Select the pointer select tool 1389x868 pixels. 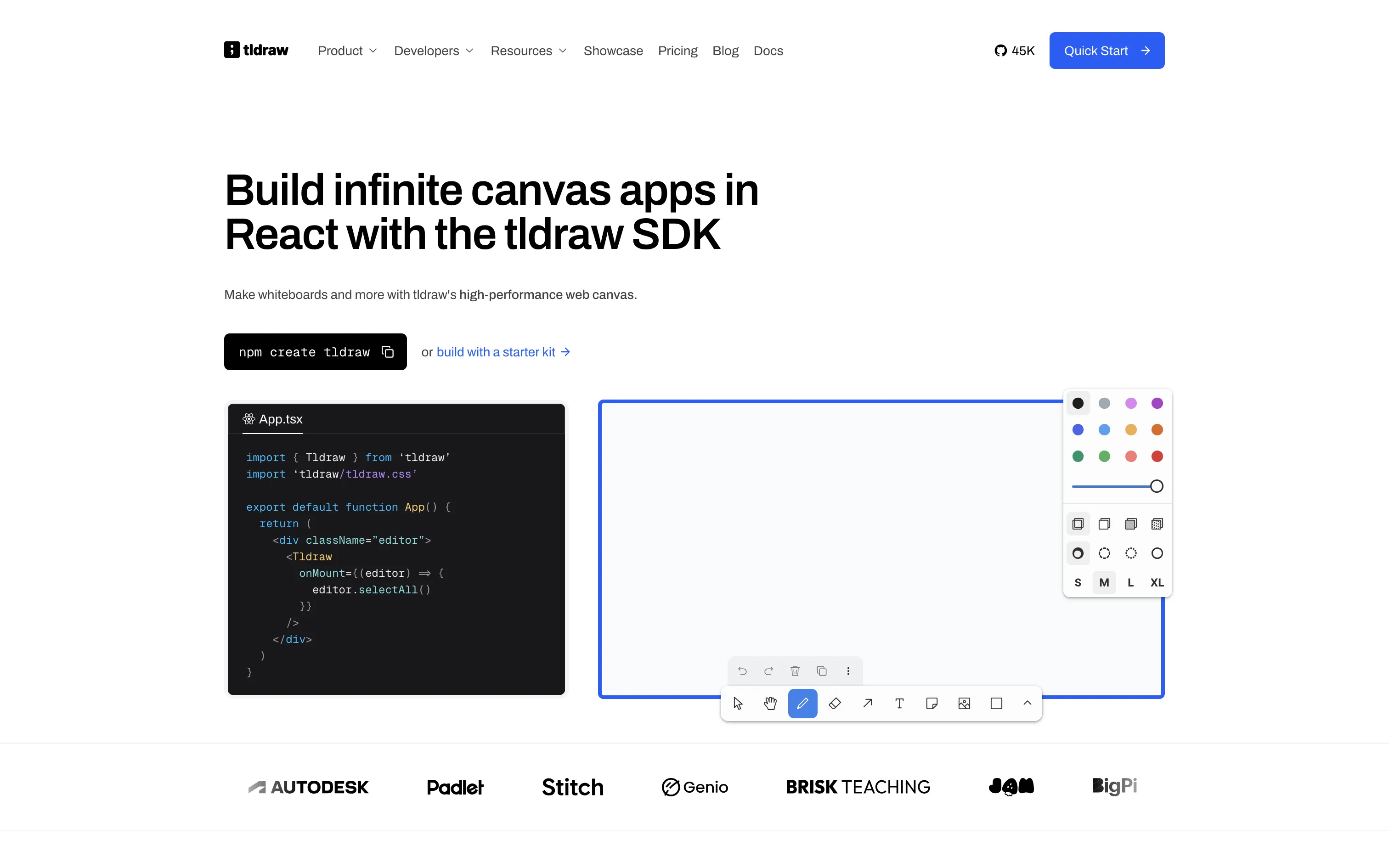tap(738, 703)
